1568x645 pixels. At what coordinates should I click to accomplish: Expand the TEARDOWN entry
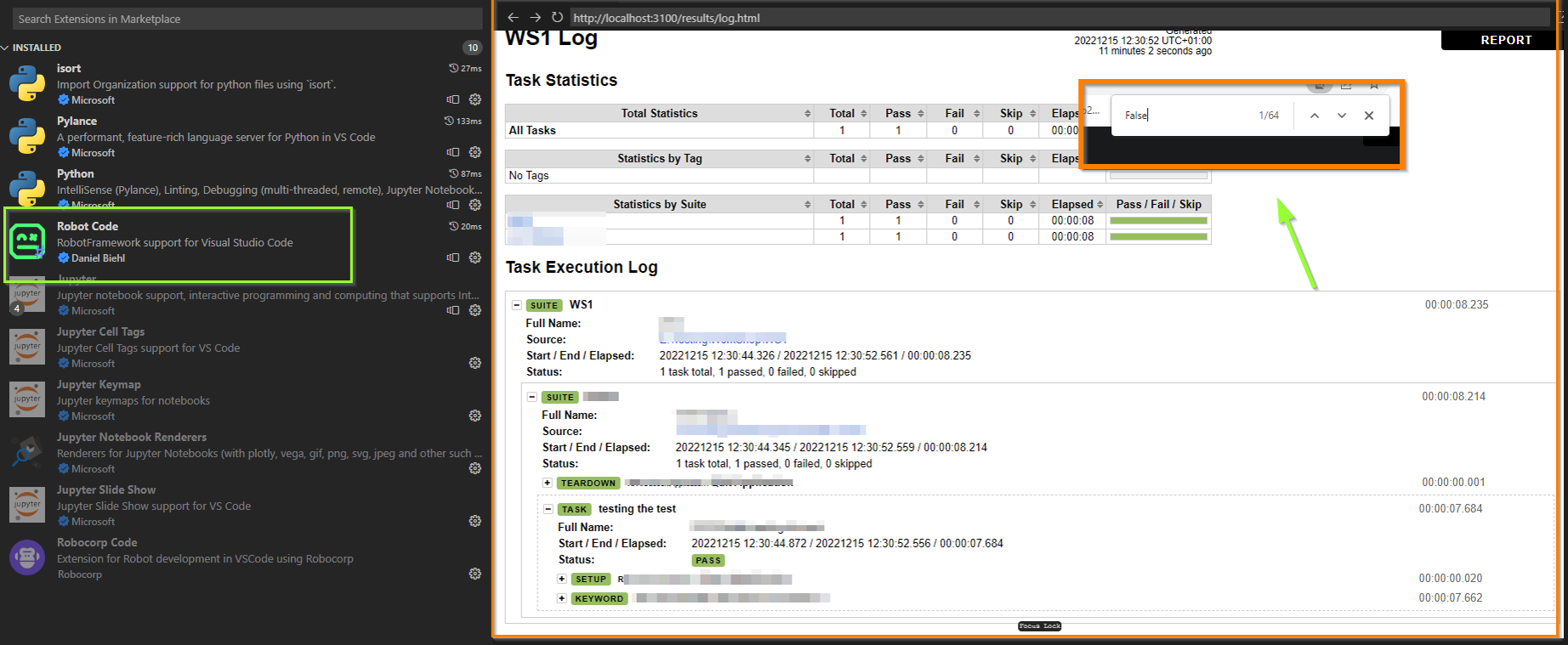coord(548,483)
